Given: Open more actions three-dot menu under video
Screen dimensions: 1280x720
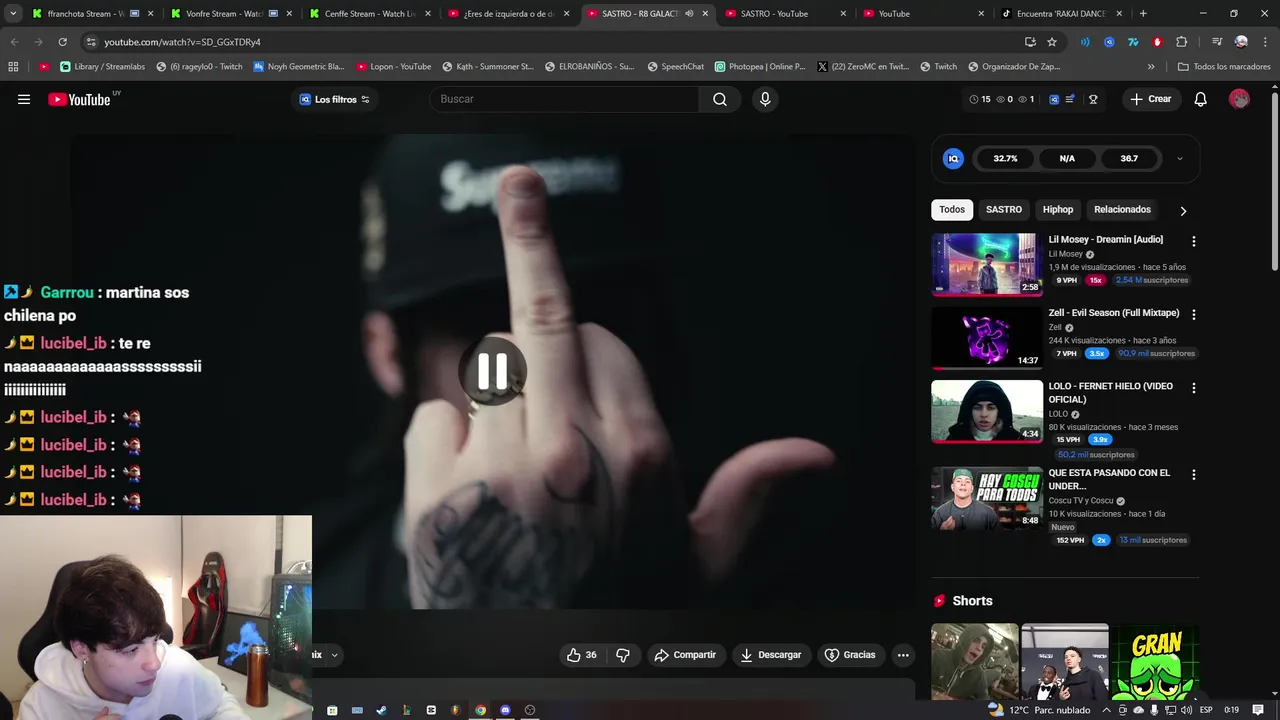Looking at the screenshot, I should (903, 655).
